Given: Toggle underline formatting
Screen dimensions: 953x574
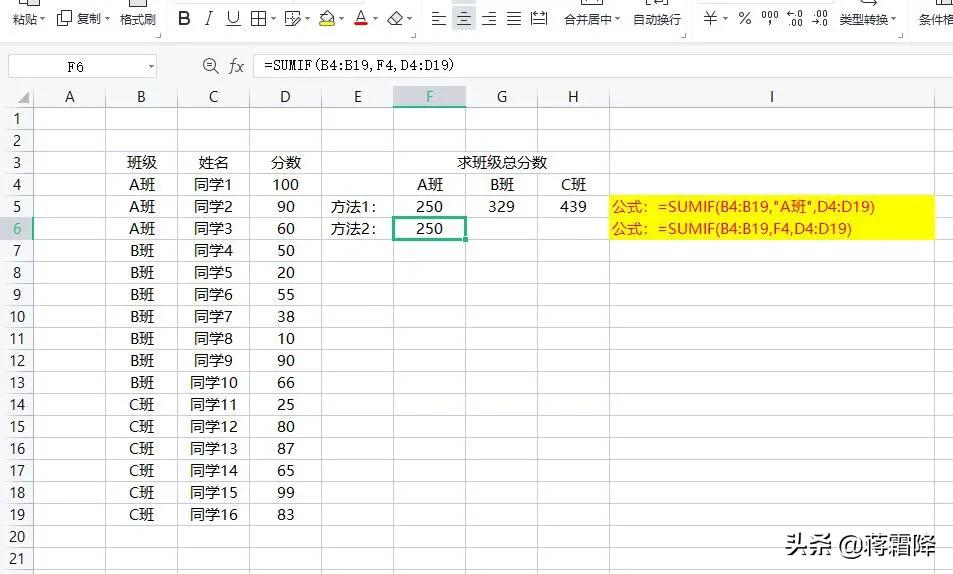Looking at the screenshot, I should pyautogui.click(x=233, y=19).
